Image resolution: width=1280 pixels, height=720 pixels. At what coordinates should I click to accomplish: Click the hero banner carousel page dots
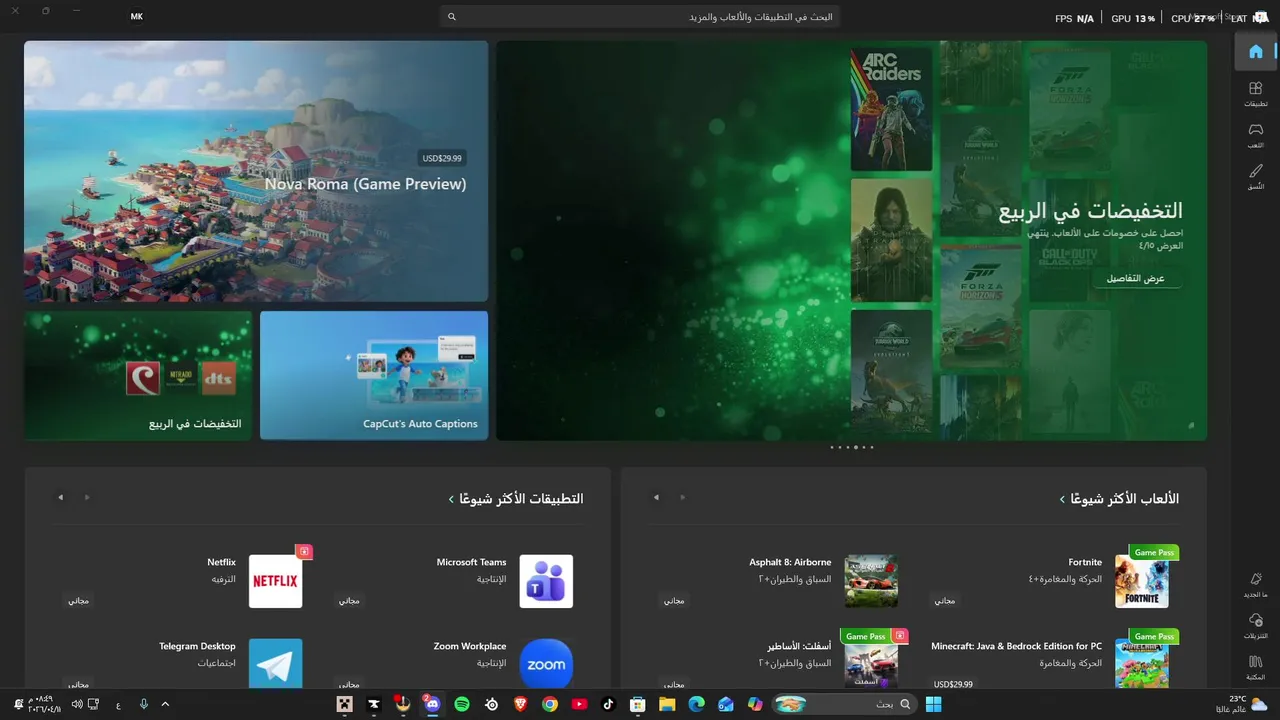pos(852,447)
